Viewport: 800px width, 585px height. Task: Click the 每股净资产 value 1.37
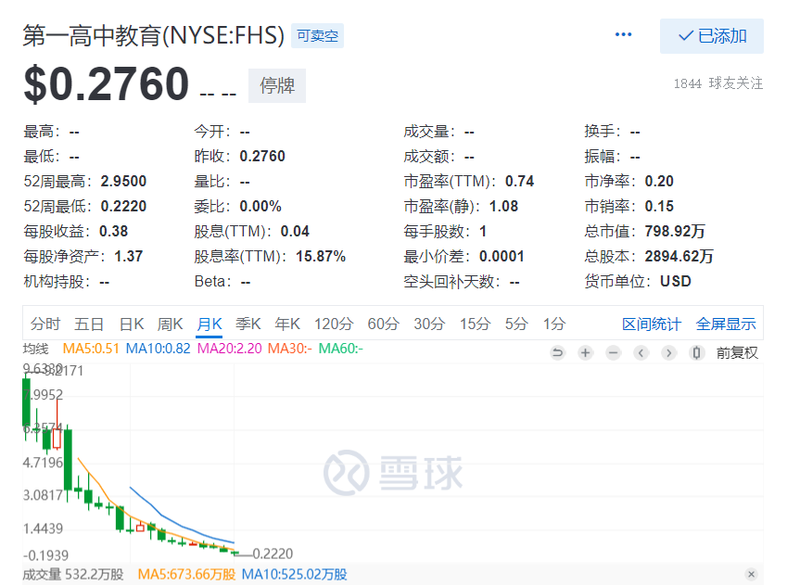pyautogui.click(x=129, y=257)
